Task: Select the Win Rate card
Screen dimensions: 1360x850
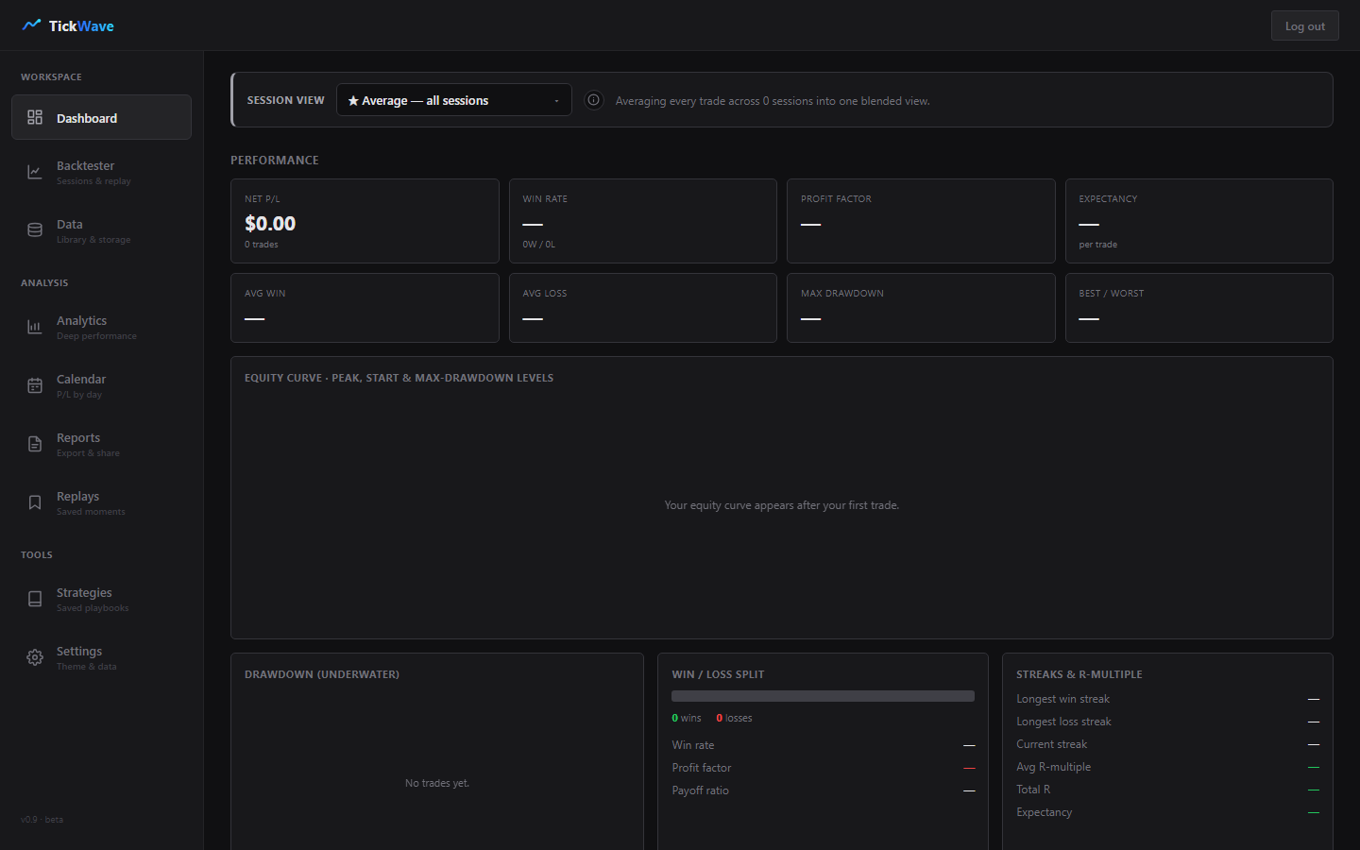Action: 643,221
